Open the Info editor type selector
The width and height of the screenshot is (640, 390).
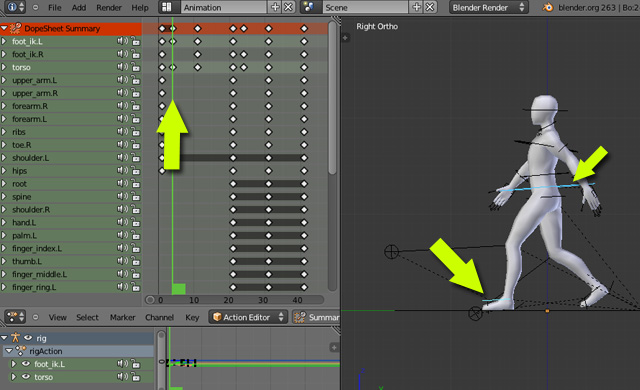point(16,7)
